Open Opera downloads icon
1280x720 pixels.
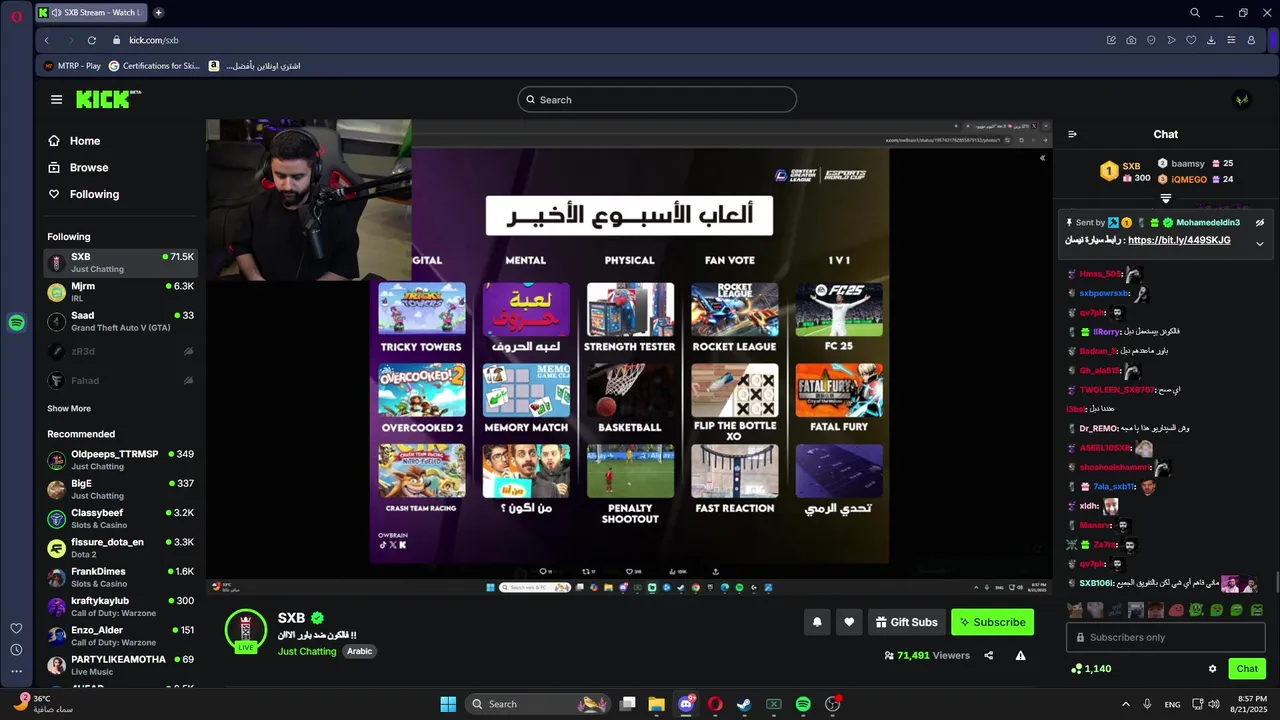click(x=1211, y=40)
